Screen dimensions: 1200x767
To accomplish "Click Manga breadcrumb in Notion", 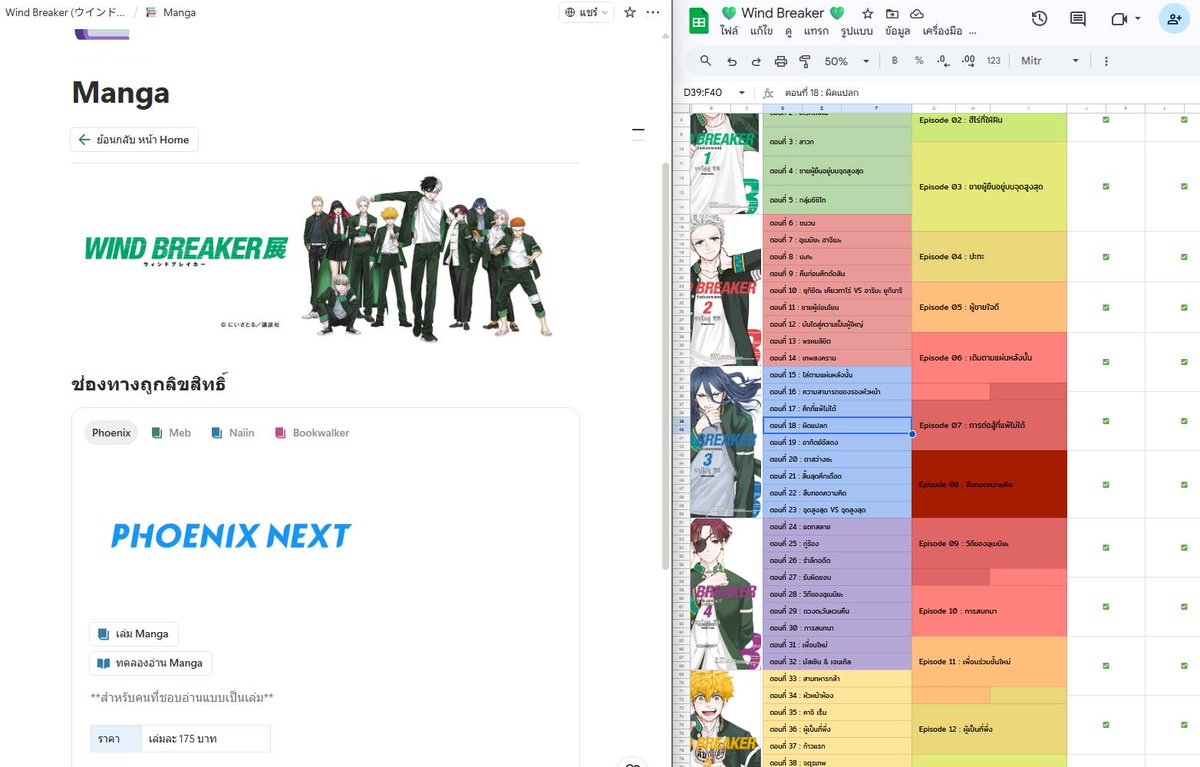I will tap(171, 12).
